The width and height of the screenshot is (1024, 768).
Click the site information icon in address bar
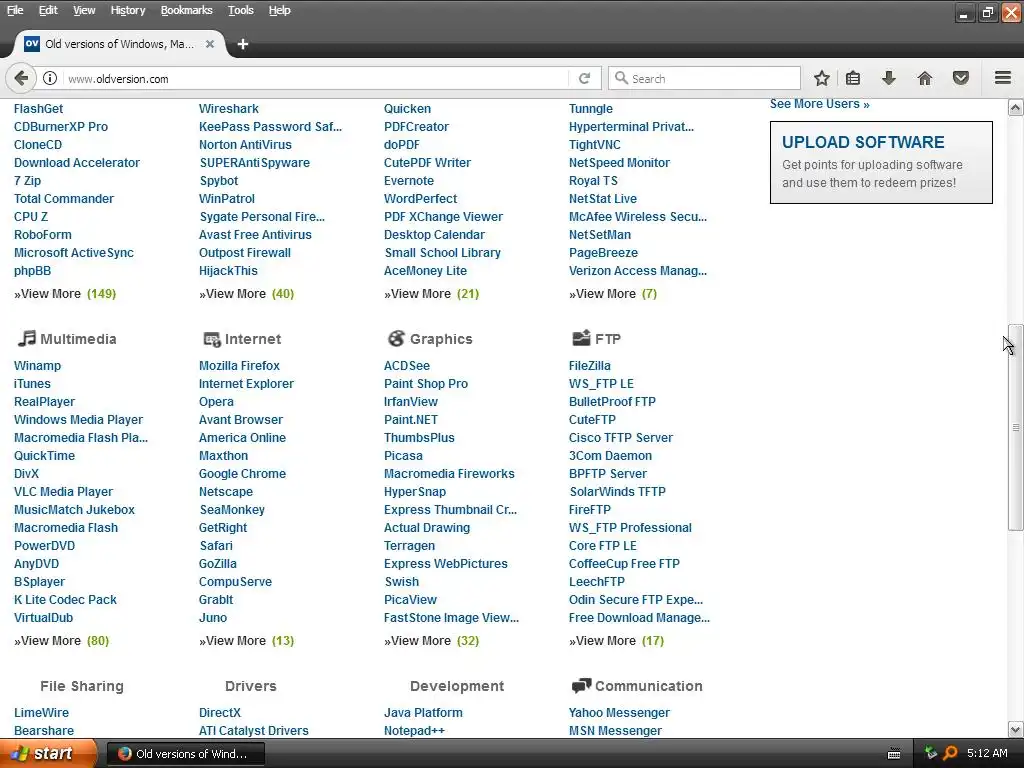point(50,78)
